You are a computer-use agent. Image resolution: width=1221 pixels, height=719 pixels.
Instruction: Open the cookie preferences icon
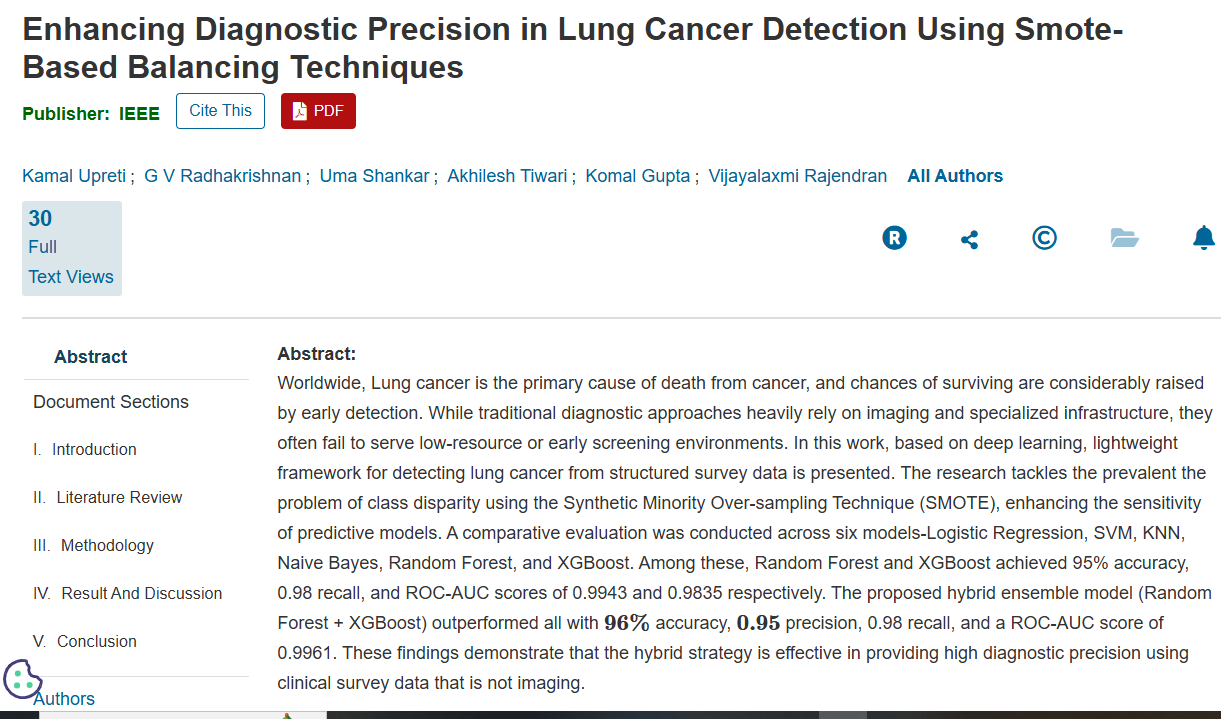[x=22, y=679]
